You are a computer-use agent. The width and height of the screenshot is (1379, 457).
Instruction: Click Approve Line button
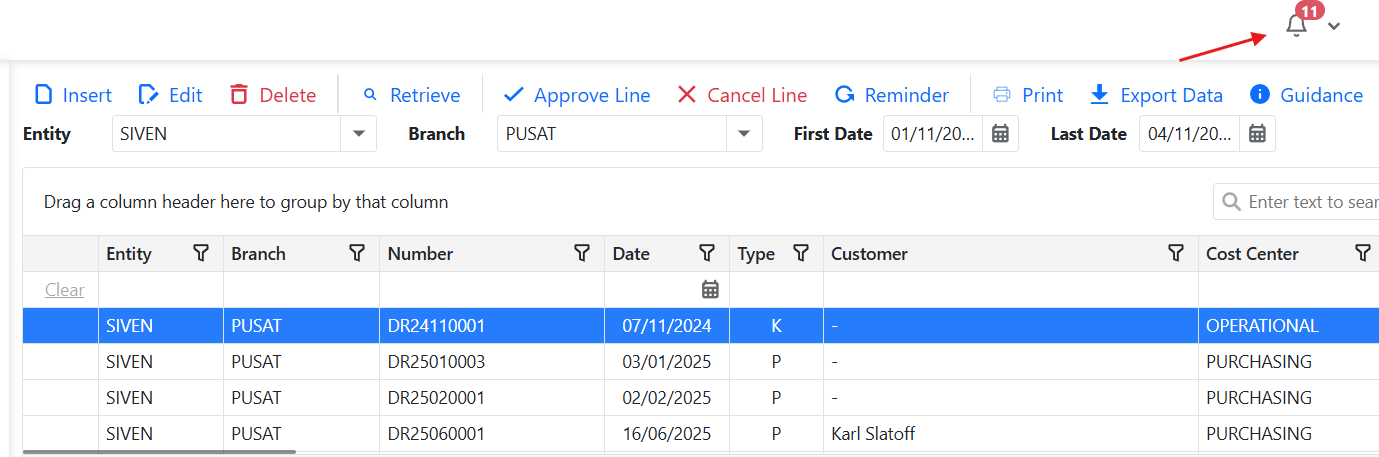click(576, 95)
